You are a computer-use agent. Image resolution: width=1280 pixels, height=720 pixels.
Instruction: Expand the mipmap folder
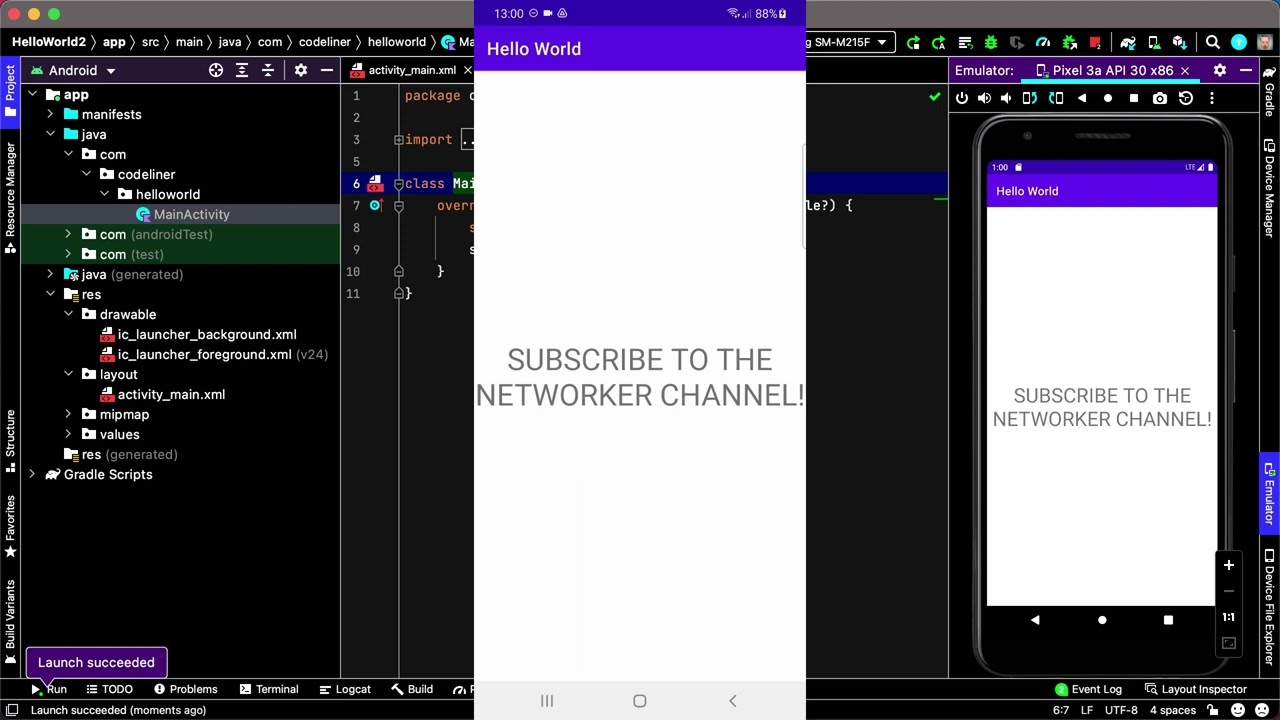coord(68,414)
